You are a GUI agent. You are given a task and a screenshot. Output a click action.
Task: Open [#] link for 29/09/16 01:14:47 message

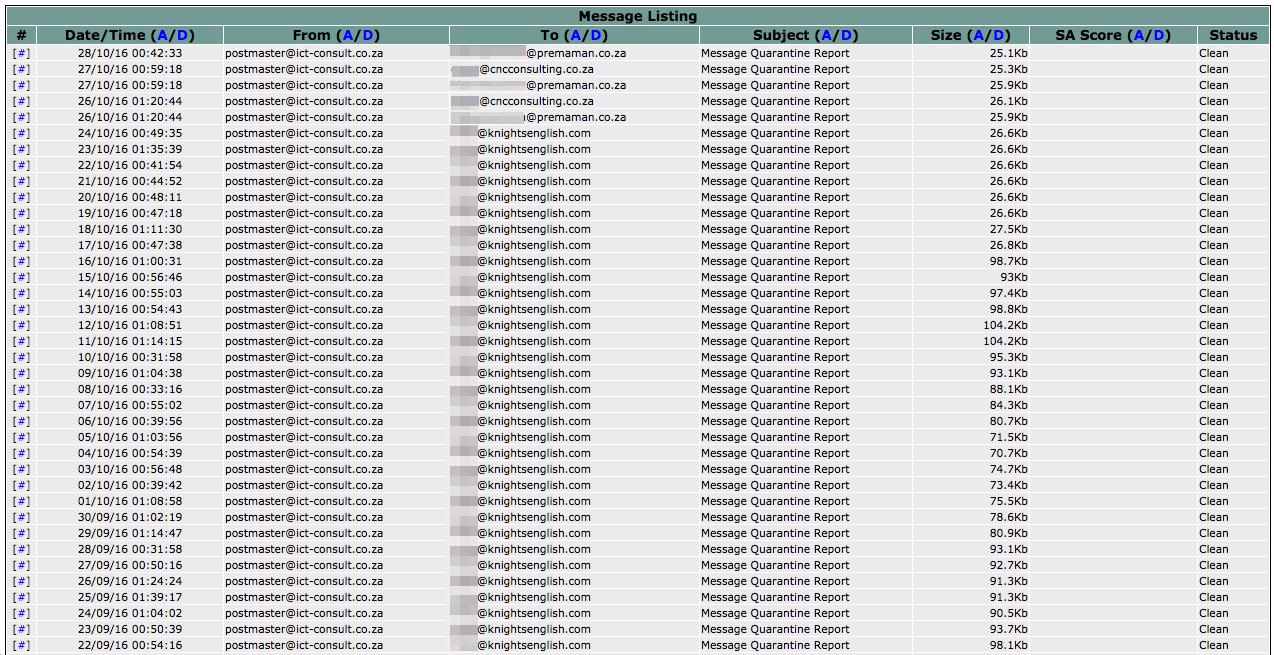21,533
